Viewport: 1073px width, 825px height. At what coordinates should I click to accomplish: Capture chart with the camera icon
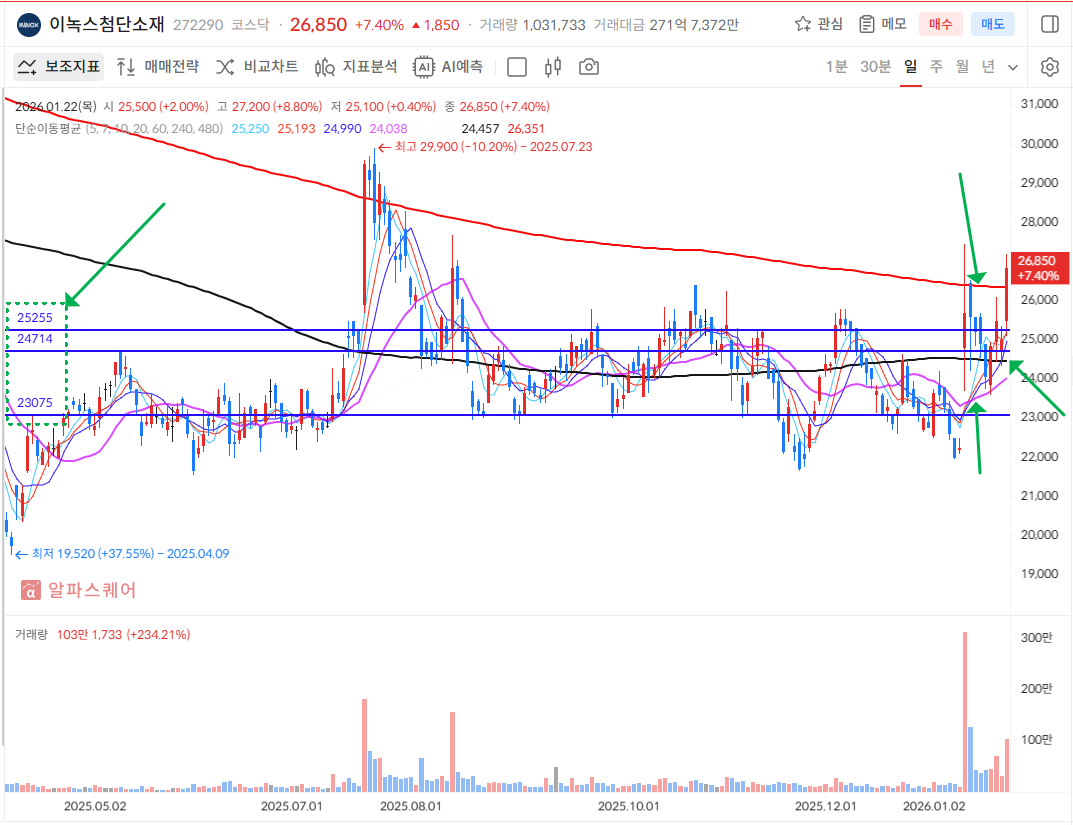[x=589, y=67]
